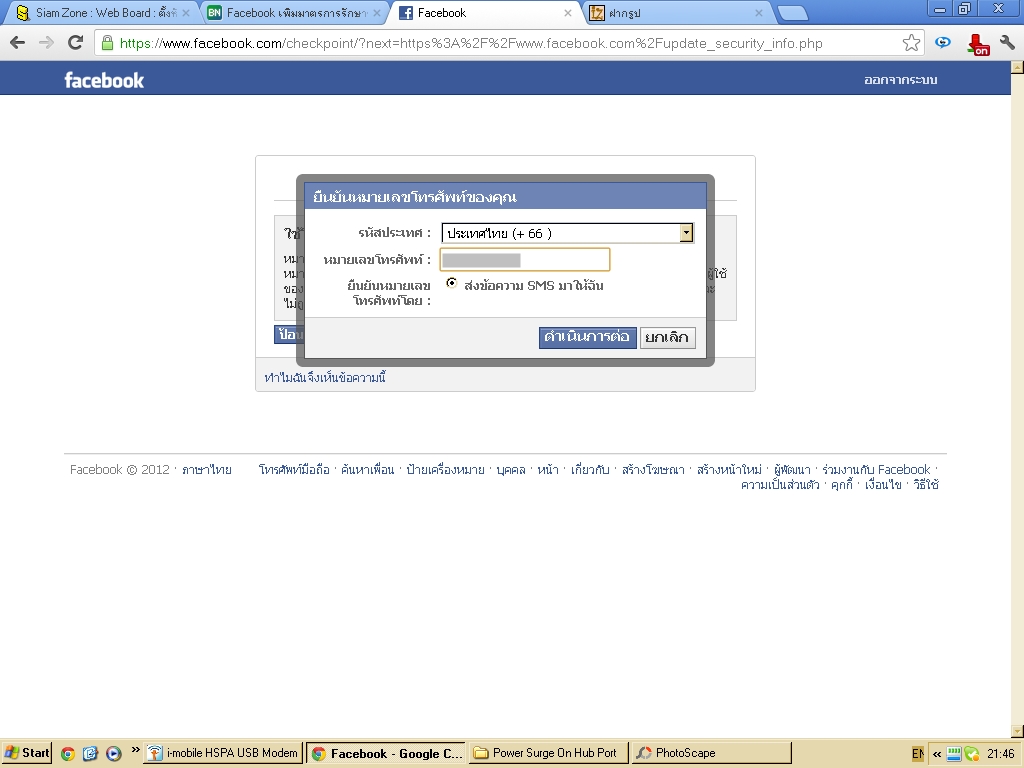Image resolution: width=1024 pixels, height=768 pixels.
Task: Close the Facebook BN news tab
Action: (377, 13)
